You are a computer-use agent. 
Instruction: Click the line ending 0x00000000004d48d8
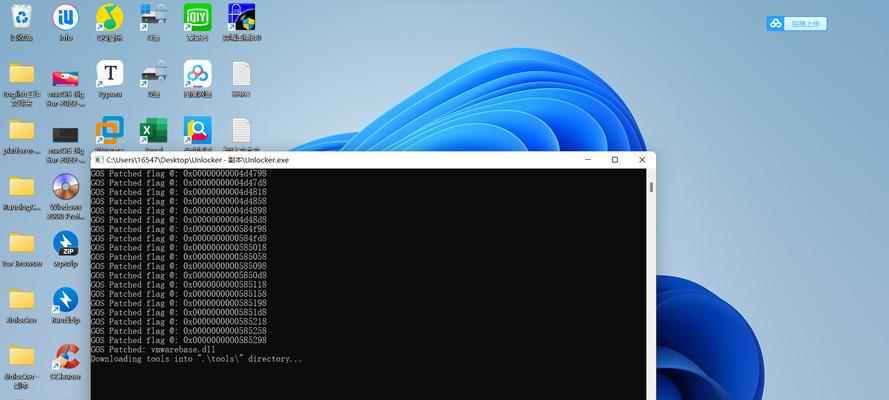point(179,220)
